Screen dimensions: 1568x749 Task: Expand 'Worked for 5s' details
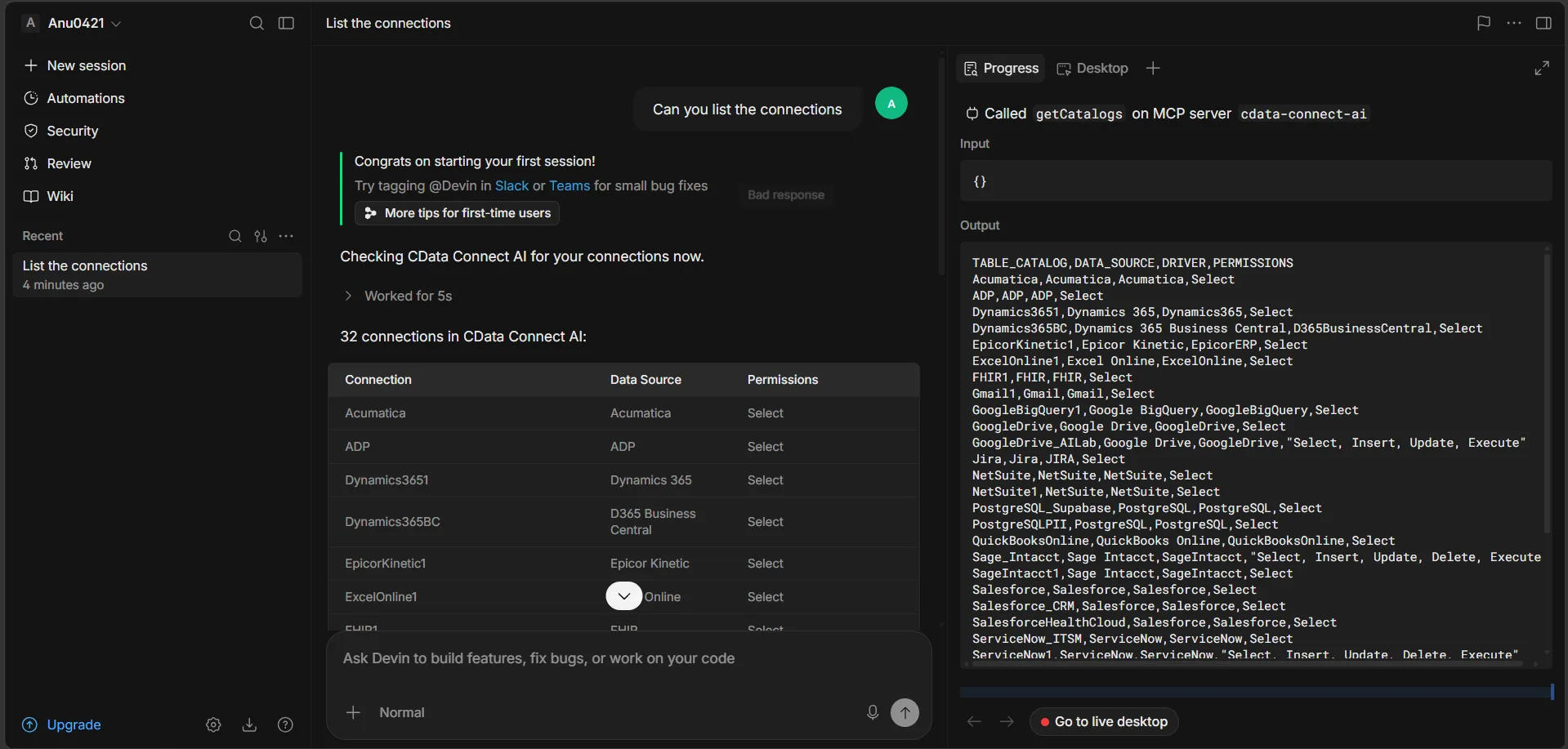click(399, 296)
